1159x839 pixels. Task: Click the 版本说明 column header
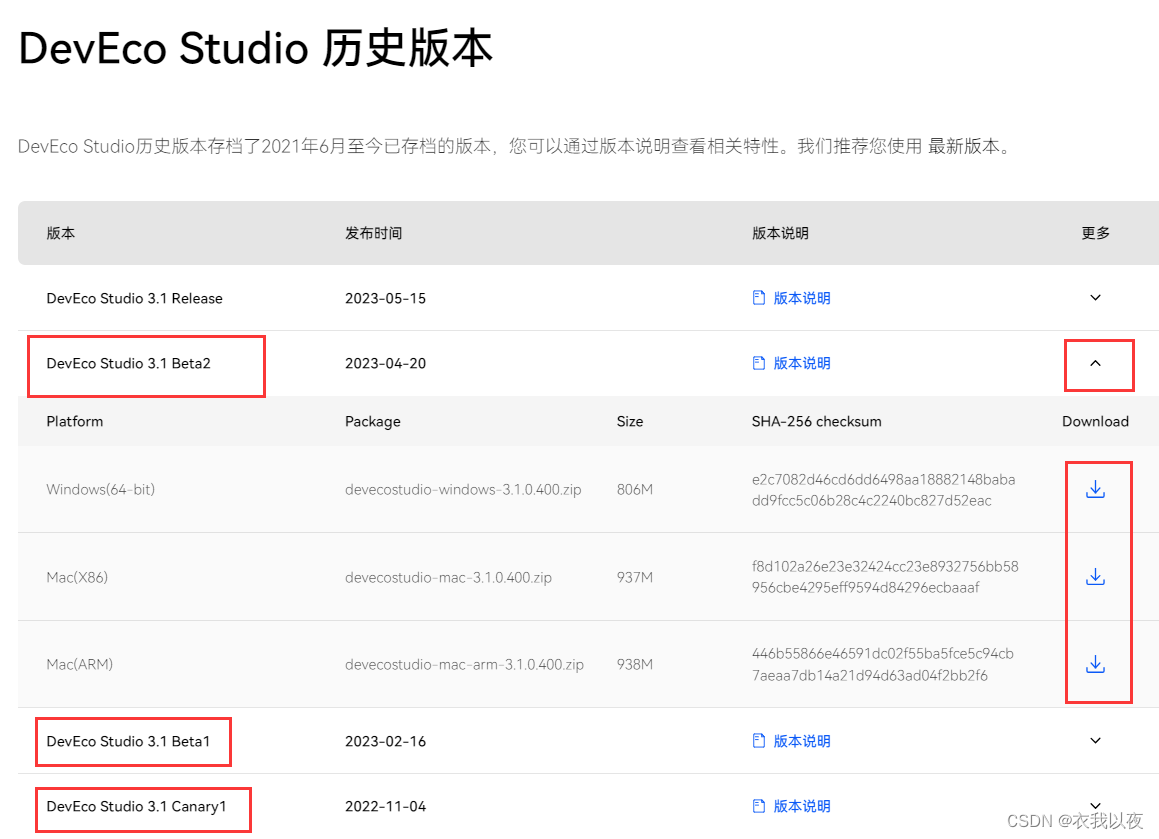coord(780,233)
